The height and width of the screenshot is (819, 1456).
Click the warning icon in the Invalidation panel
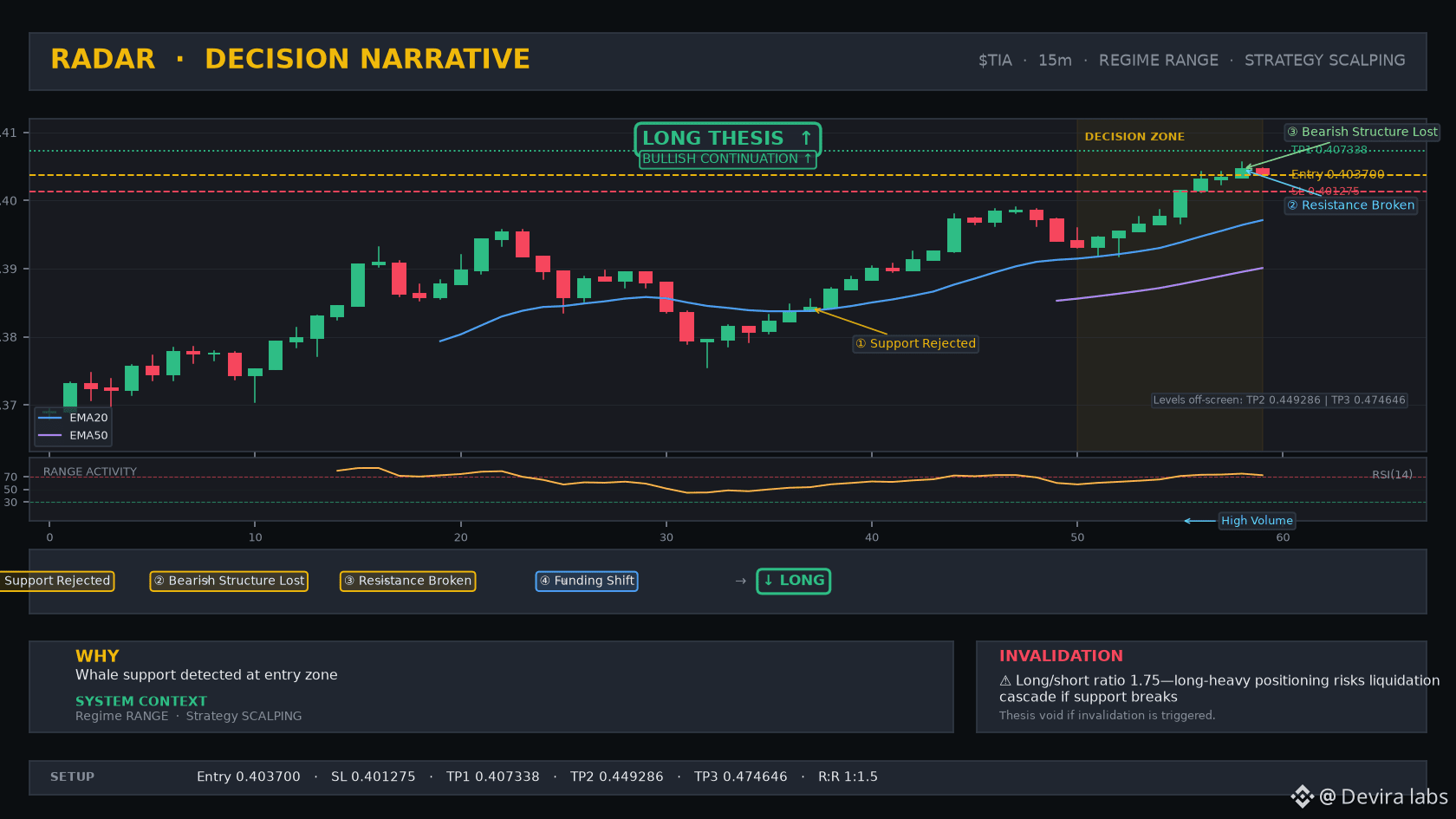point(1005,681)
